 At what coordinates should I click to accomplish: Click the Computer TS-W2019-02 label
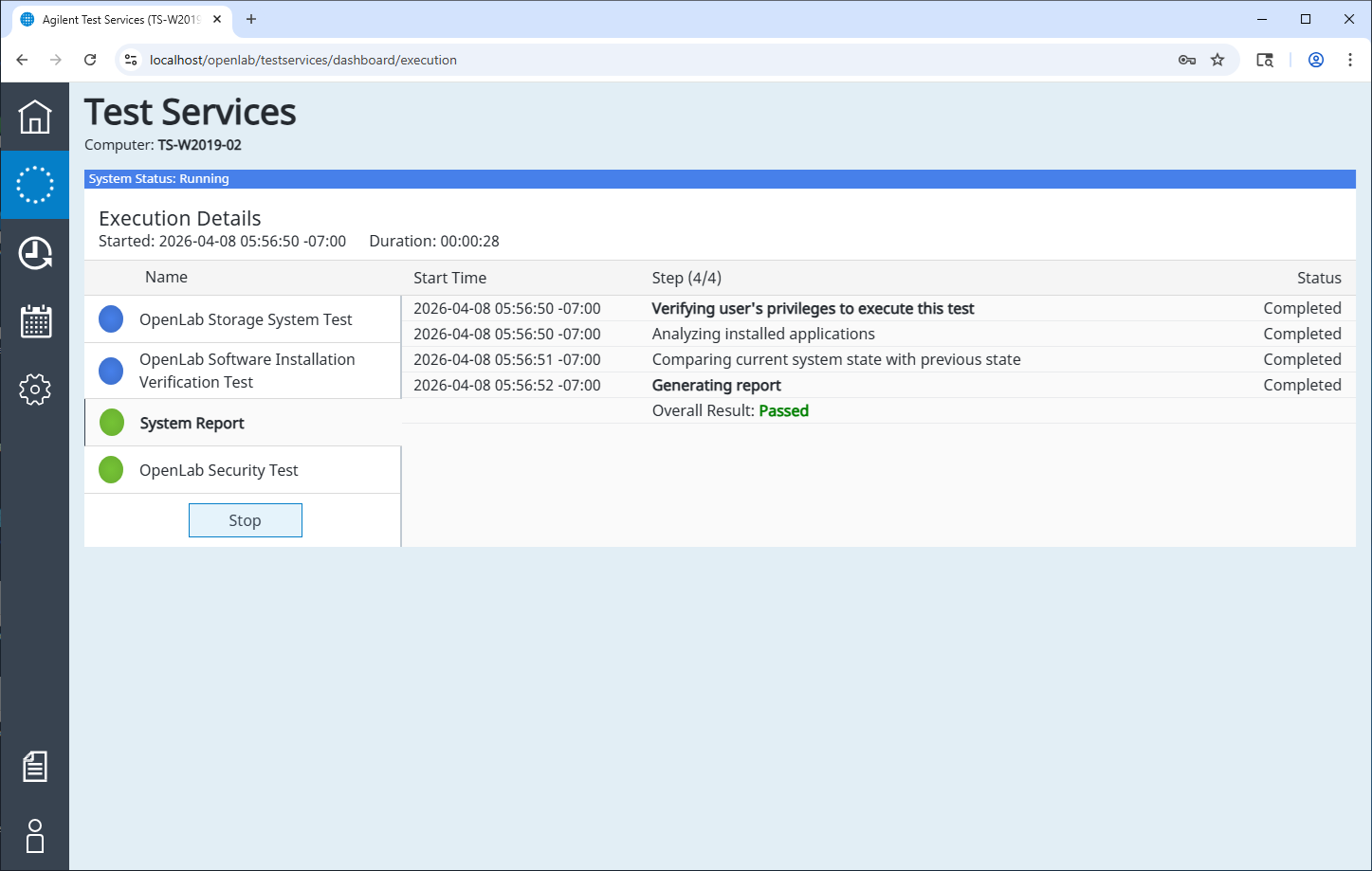click(163, 145)
